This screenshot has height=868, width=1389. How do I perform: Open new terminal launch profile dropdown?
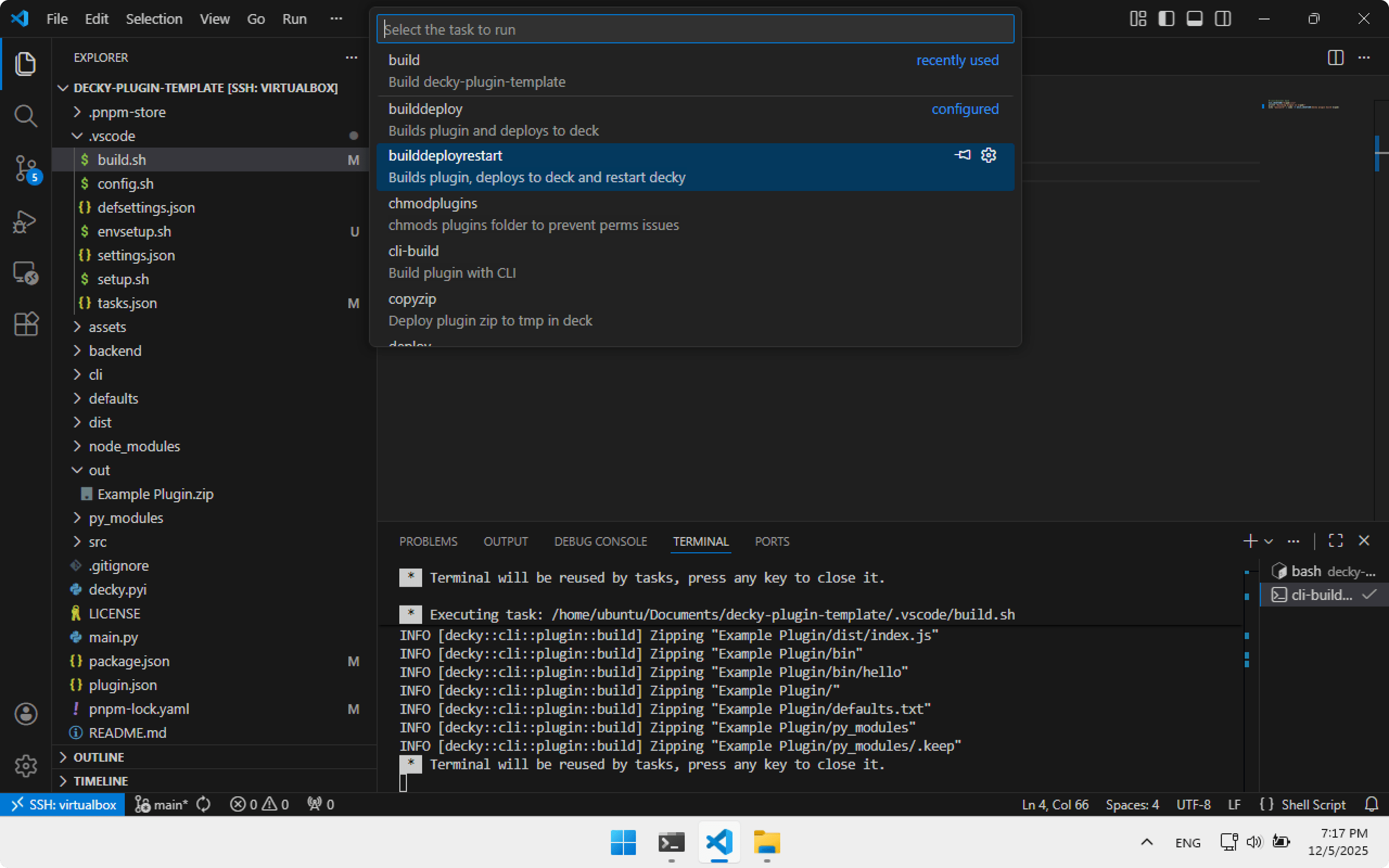click(1269, 541)
